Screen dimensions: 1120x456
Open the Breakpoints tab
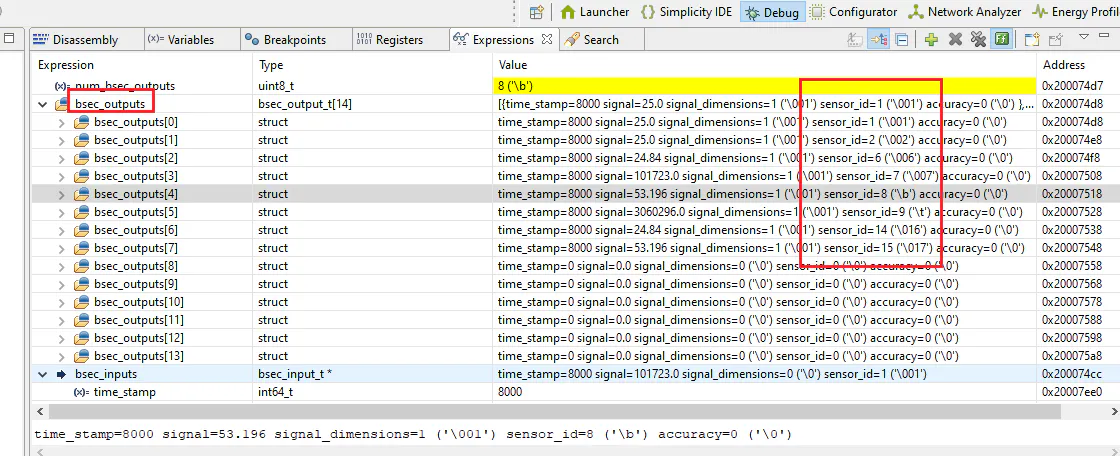click(x=285, y=40)
